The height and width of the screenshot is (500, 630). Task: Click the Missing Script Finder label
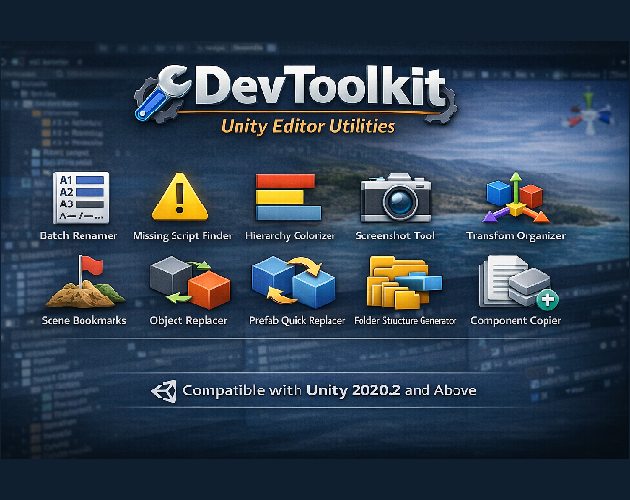click(x=183, y=236)
